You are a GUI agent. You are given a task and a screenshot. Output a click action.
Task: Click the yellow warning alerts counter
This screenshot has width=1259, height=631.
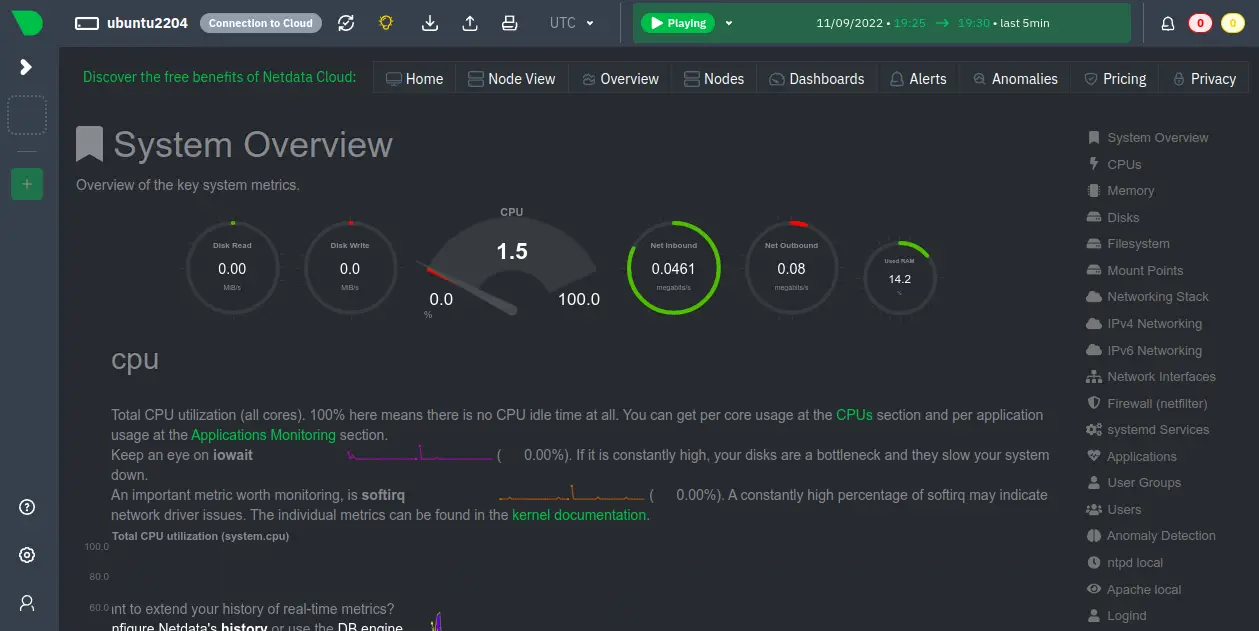(1232, 23)
